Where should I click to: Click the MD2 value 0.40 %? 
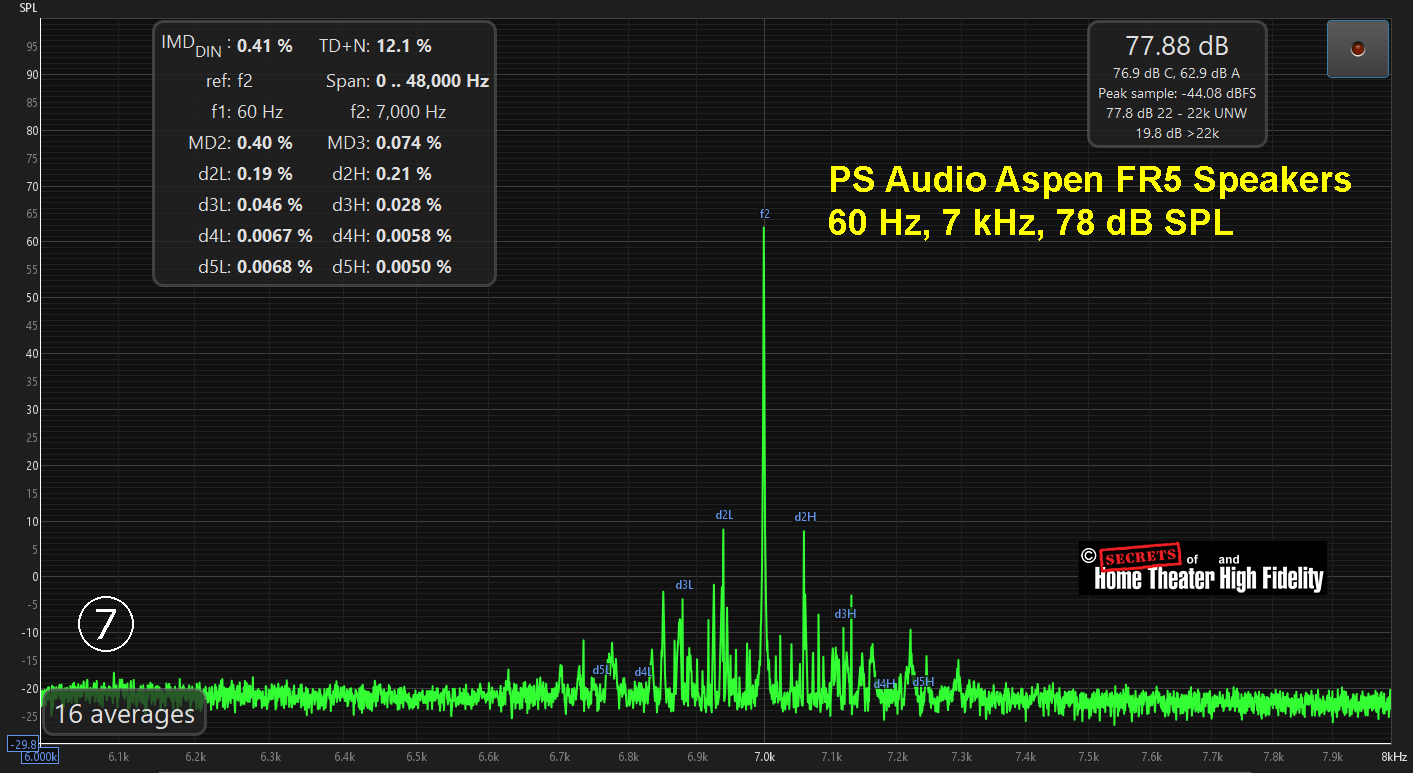[x=265, y=143]
